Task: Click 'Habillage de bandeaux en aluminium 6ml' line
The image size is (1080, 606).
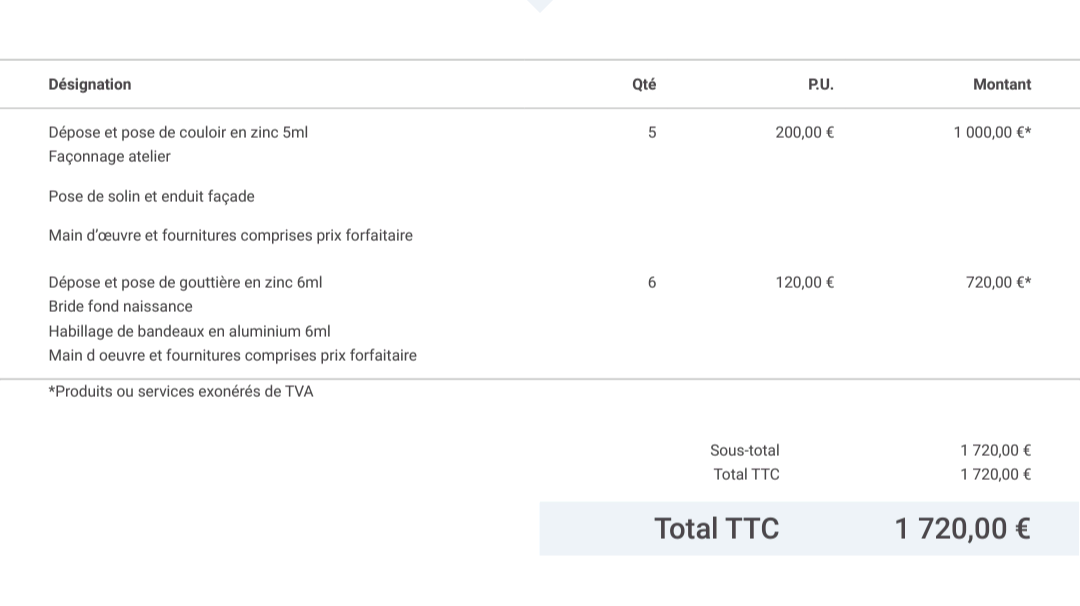Action: (x=189, y=331)
